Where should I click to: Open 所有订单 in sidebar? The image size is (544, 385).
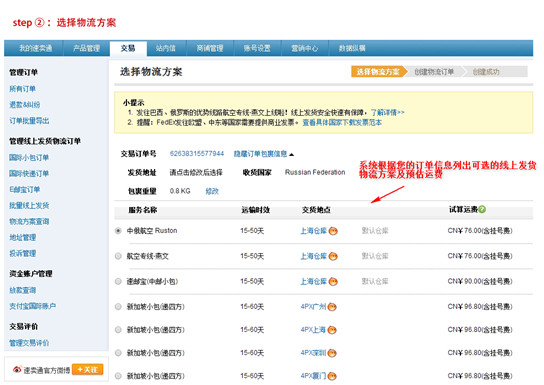(x=23, y=89)
